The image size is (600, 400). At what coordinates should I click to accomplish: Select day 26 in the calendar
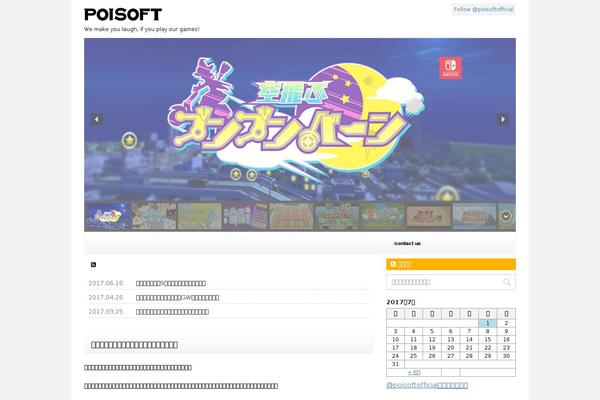[x=432, y=356]
